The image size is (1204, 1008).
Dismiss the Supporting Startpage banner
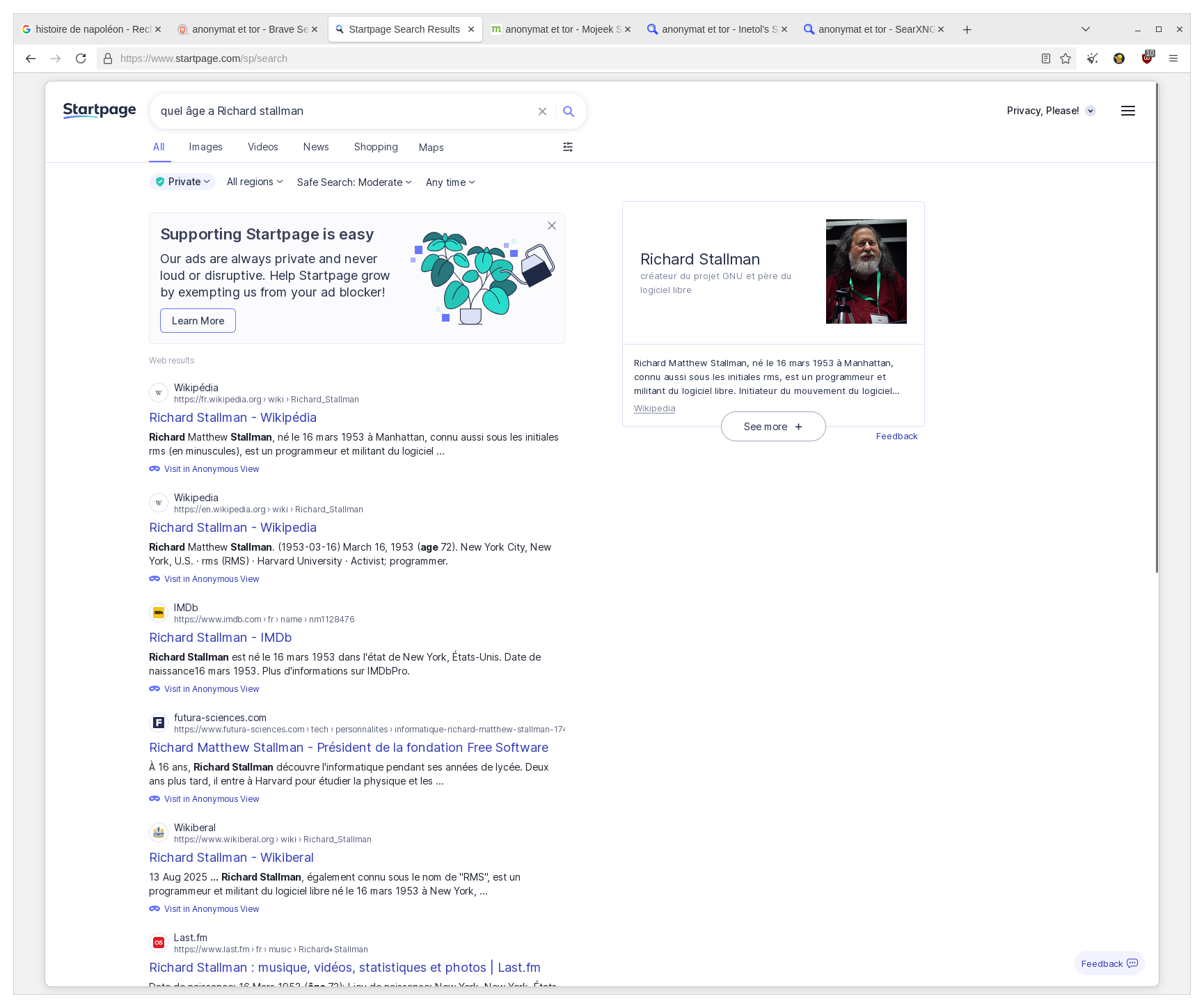pyautogui.click(x=551, y=226)
